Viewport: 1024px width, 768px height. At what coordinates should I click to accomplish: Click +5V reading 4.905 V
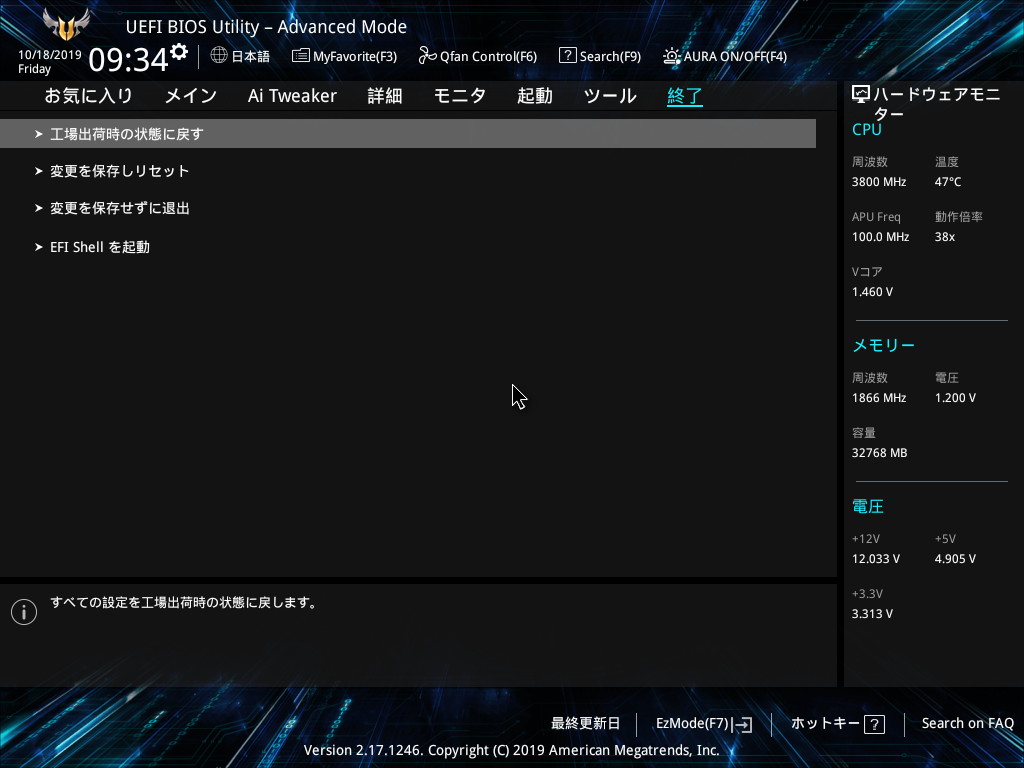(955, 559)
